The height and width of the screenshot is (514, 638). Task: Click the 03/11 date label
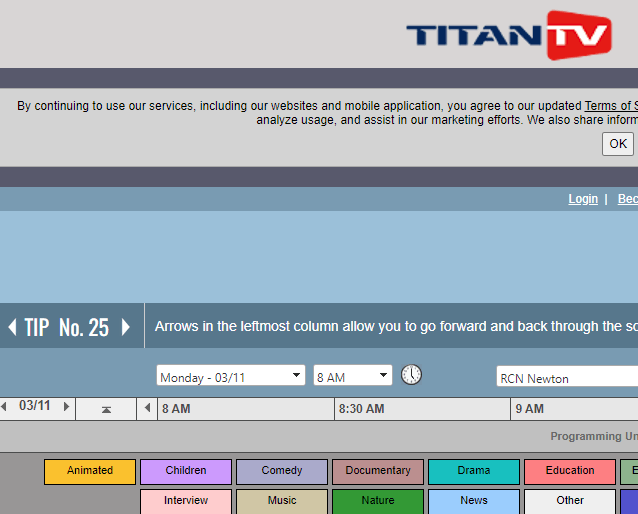click(x=35, y=406)
